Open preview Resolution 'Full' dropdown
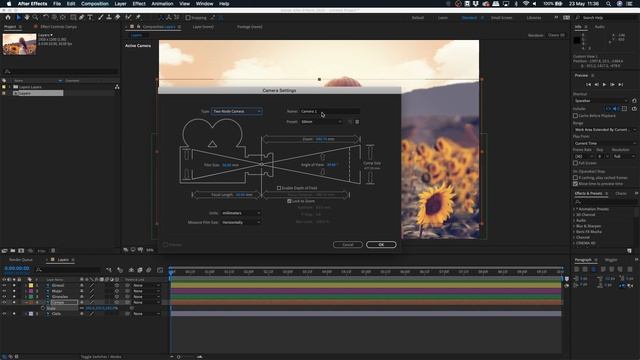 pos(624,156)
